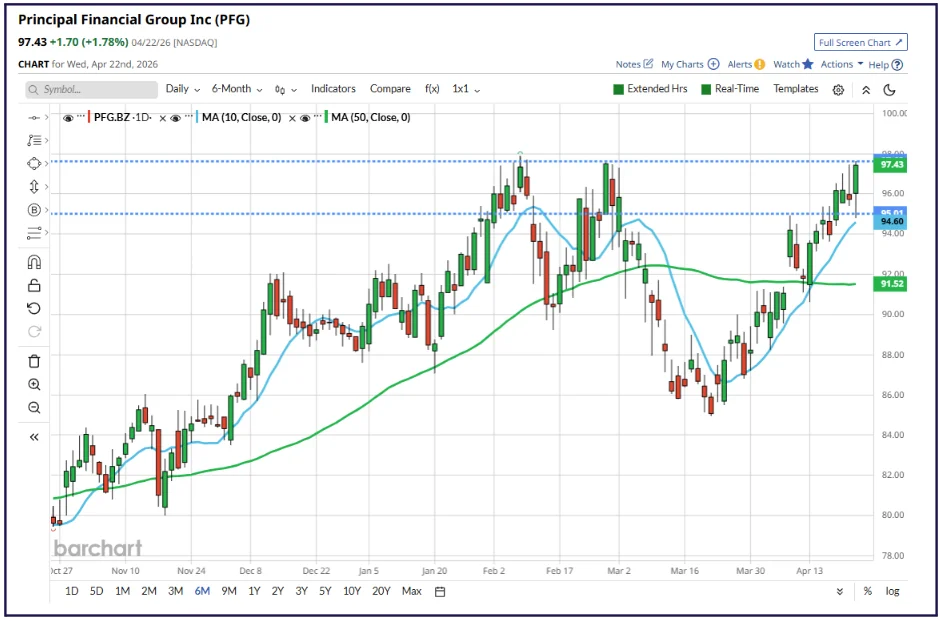Open the Daily frequency dropdown

pos(183,89)
